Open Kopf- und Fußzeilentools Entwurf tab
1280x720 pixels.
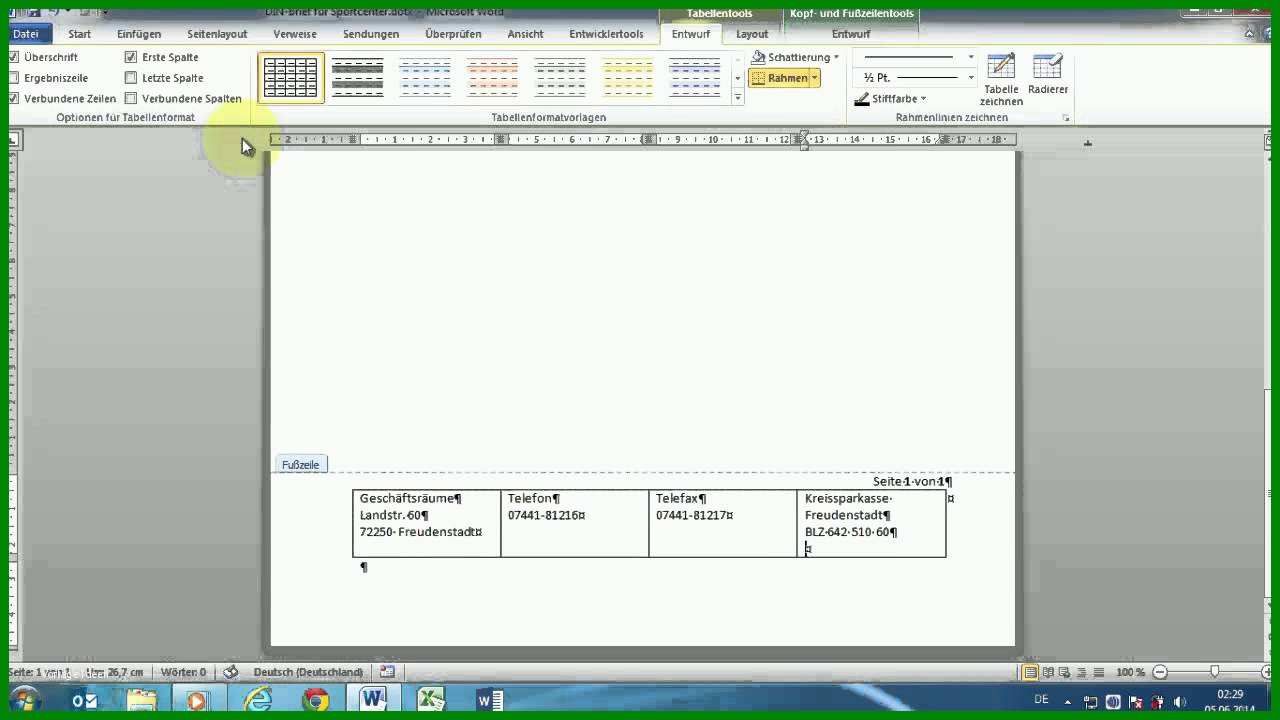pyautogui.click(x=851, y=34)
